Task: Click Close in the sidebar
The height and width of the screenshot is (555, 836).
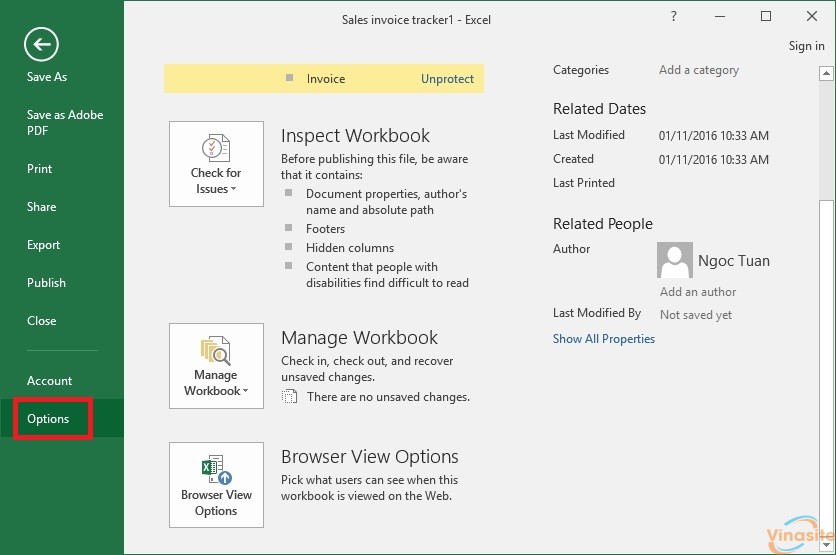Action: click(x=41, y=320)
